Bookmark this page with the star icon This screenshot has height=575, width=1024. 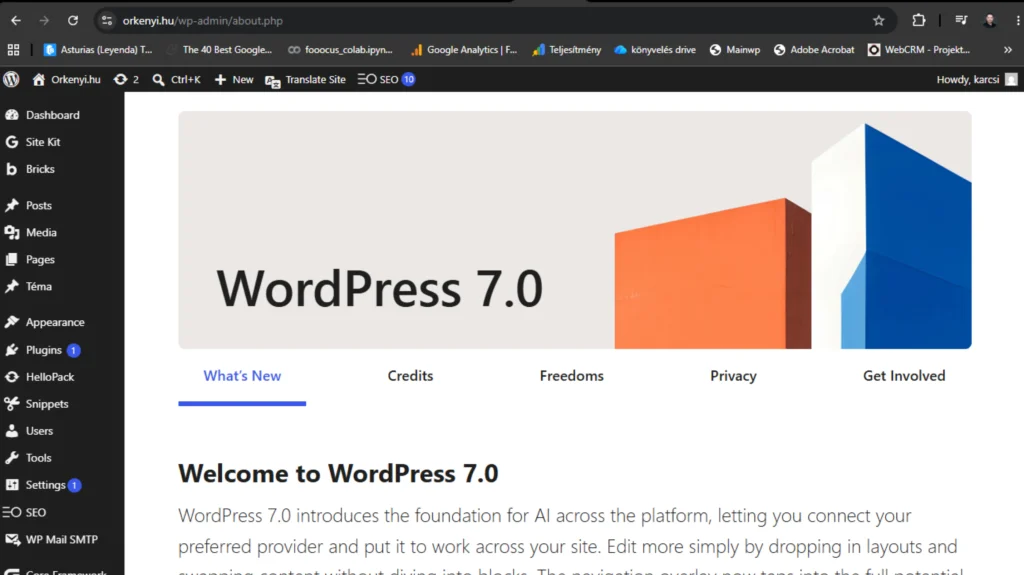coord(878,21)
